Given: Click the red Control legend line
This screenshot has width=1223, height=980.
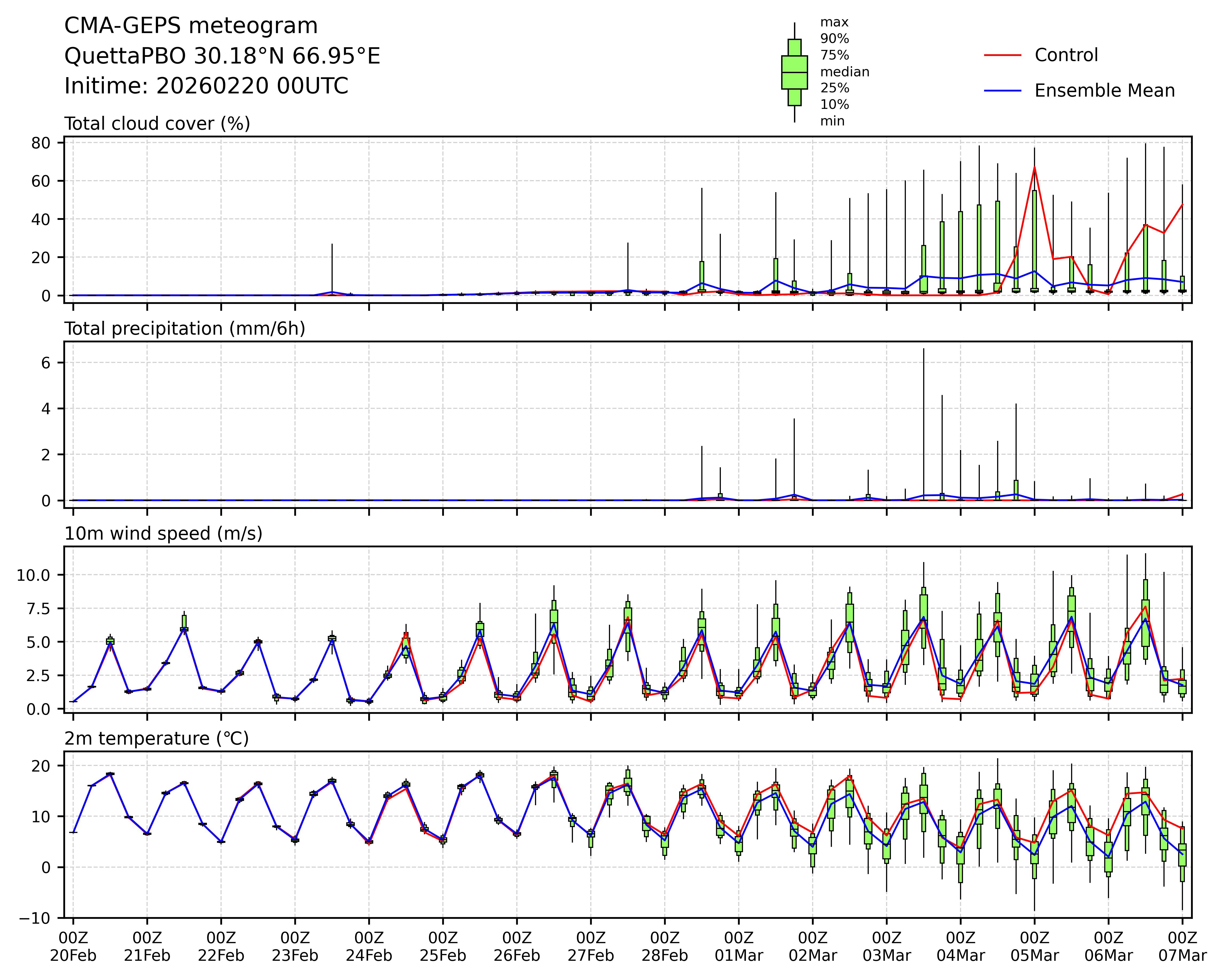Looking at the screenshot, I should [1002, 55].
